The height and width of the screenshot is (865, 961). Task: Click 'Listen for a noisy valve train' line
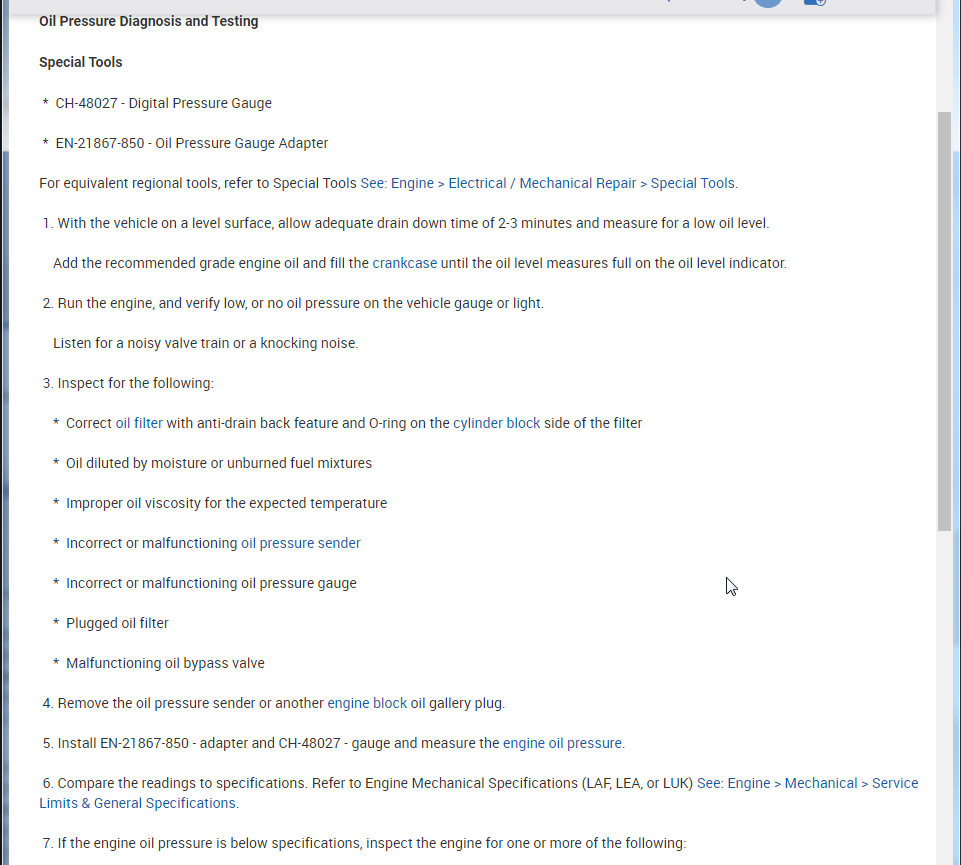(x=205, y=343)
